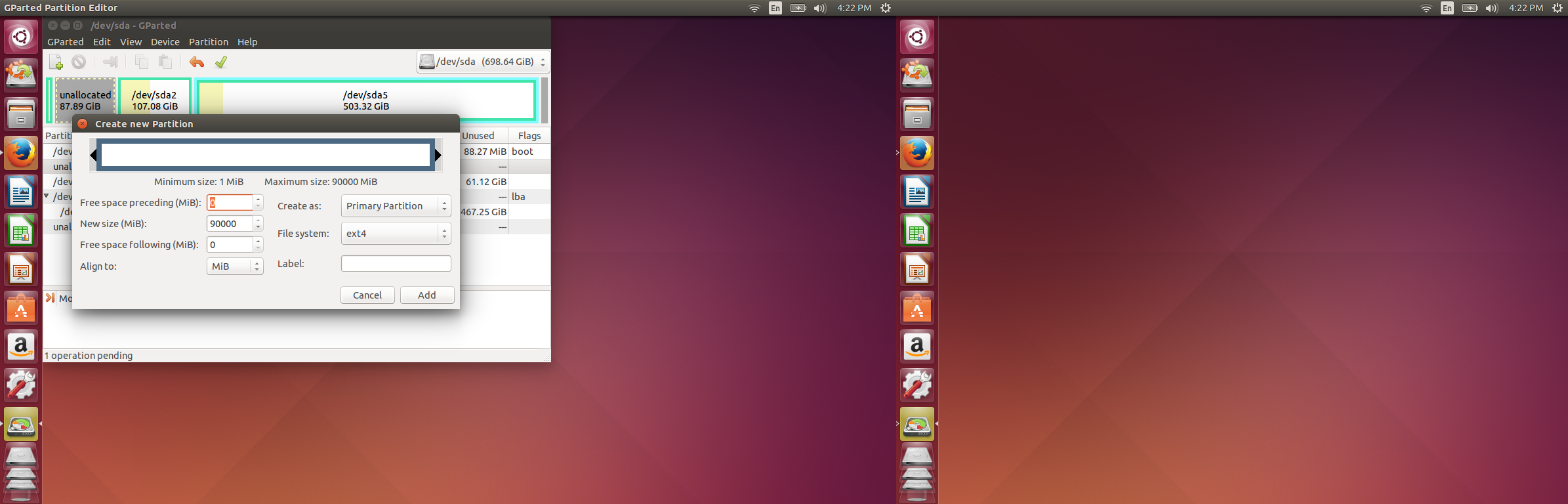Screen dimensions: 1568x504
Task: Click the Undo last operation icon
Action: click(196, 62)
